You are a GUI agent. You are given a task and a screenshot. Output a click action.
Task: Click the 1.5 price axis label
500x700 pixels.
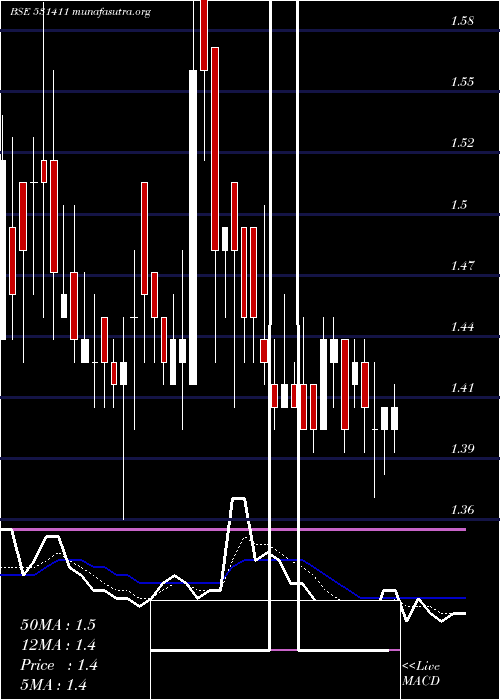[460, 204]
